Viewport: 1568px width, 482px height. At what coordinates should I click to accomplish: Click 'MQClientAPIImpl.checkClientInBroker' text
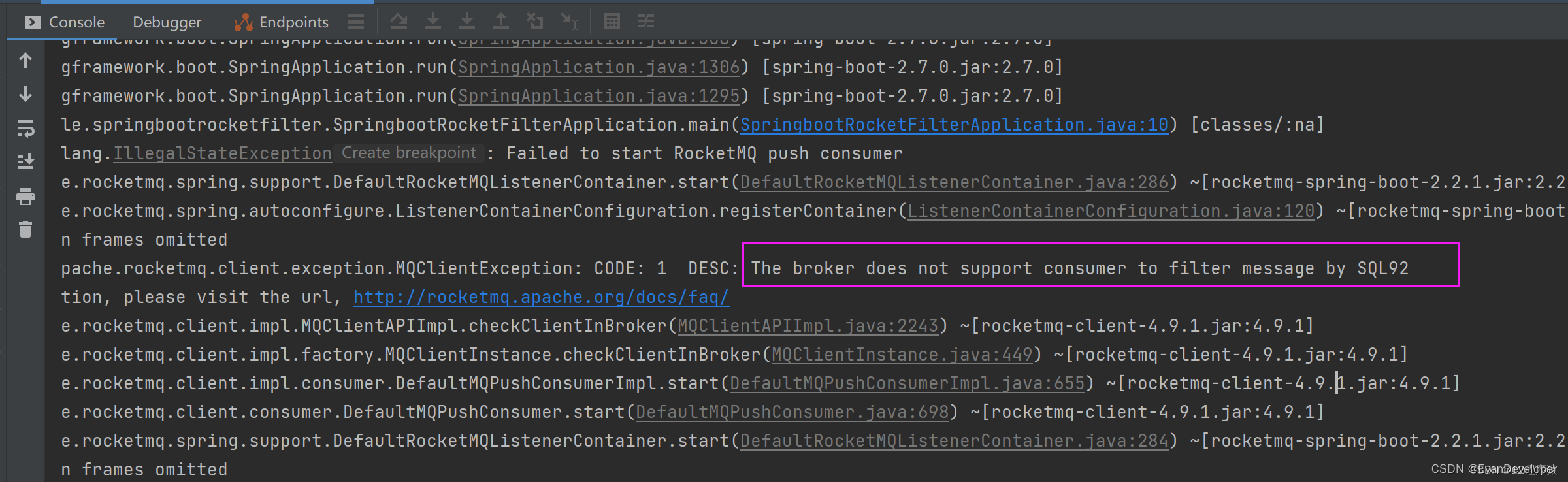coord(484,326)
